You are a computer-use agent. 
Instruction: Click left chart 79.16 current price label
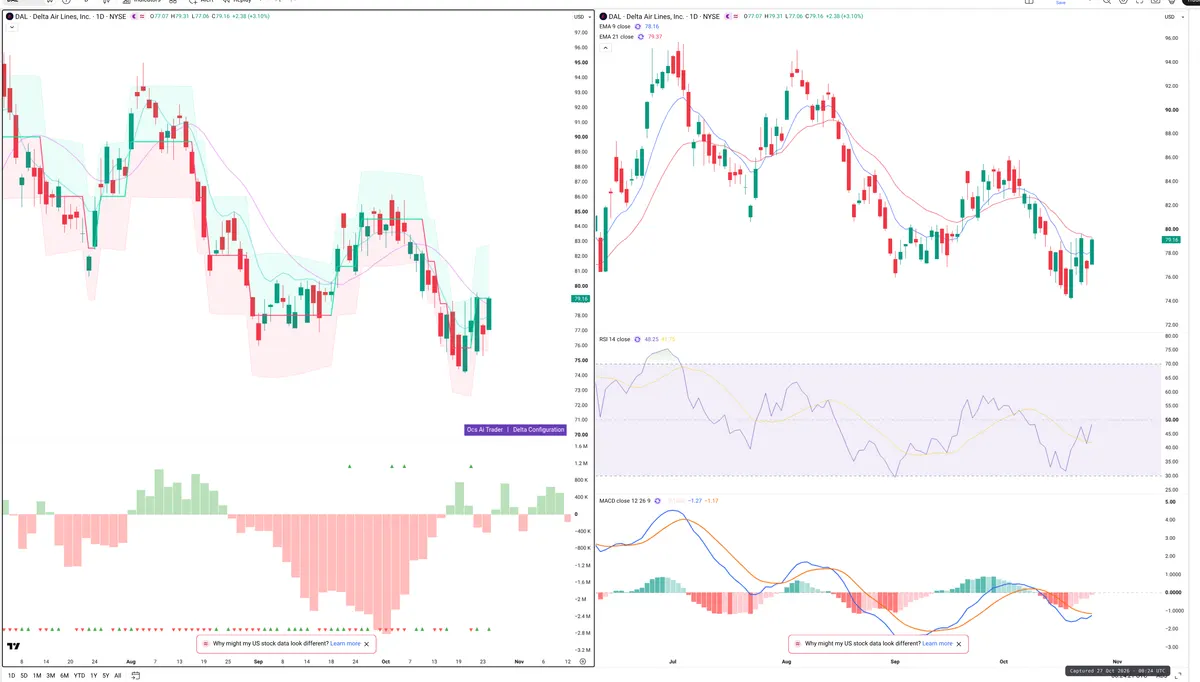pyautogui.click(x=580, y=299)
